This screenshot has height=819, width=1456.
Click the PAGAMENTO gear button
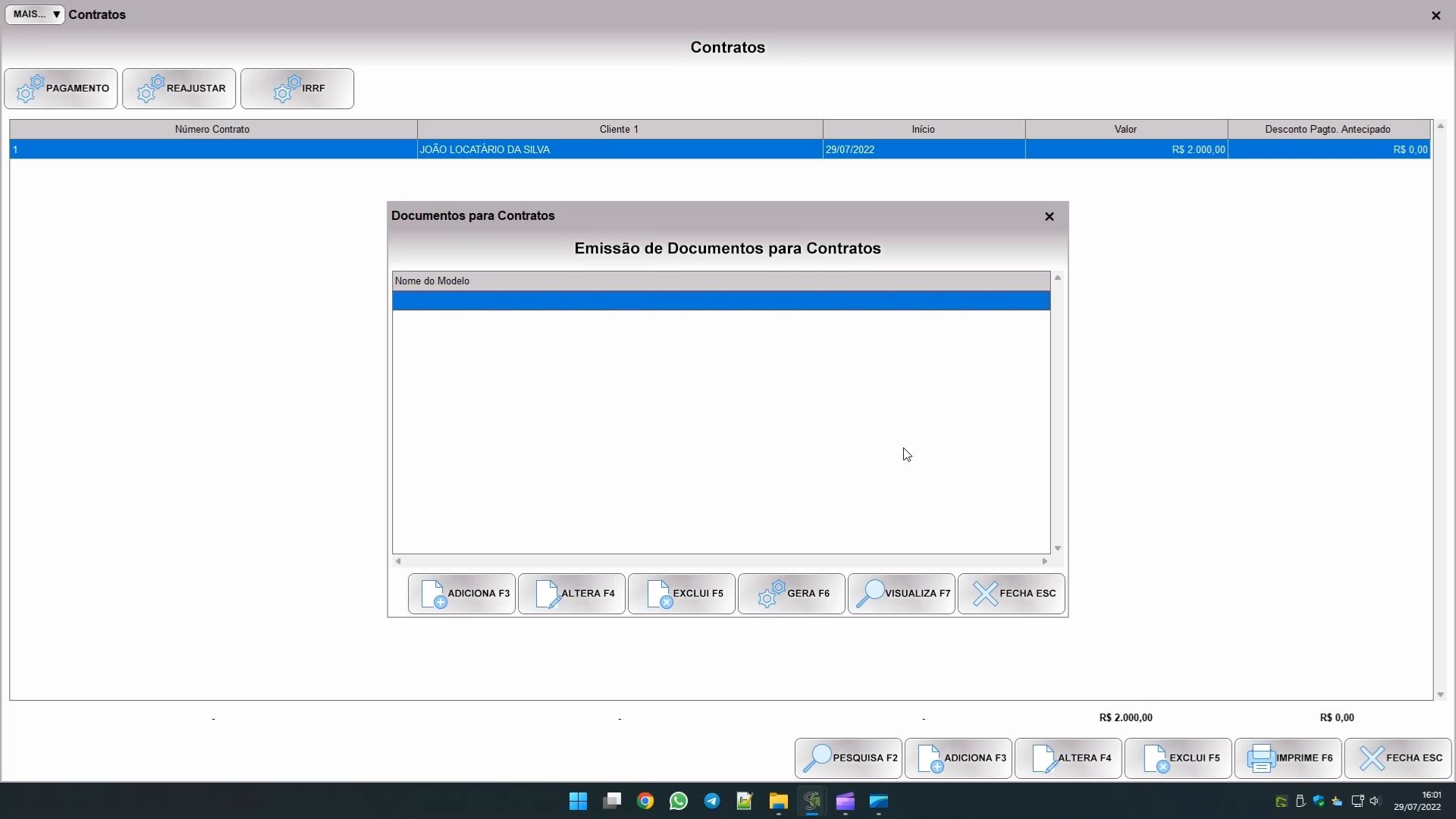pyautogui.click(x=61, y=89)
